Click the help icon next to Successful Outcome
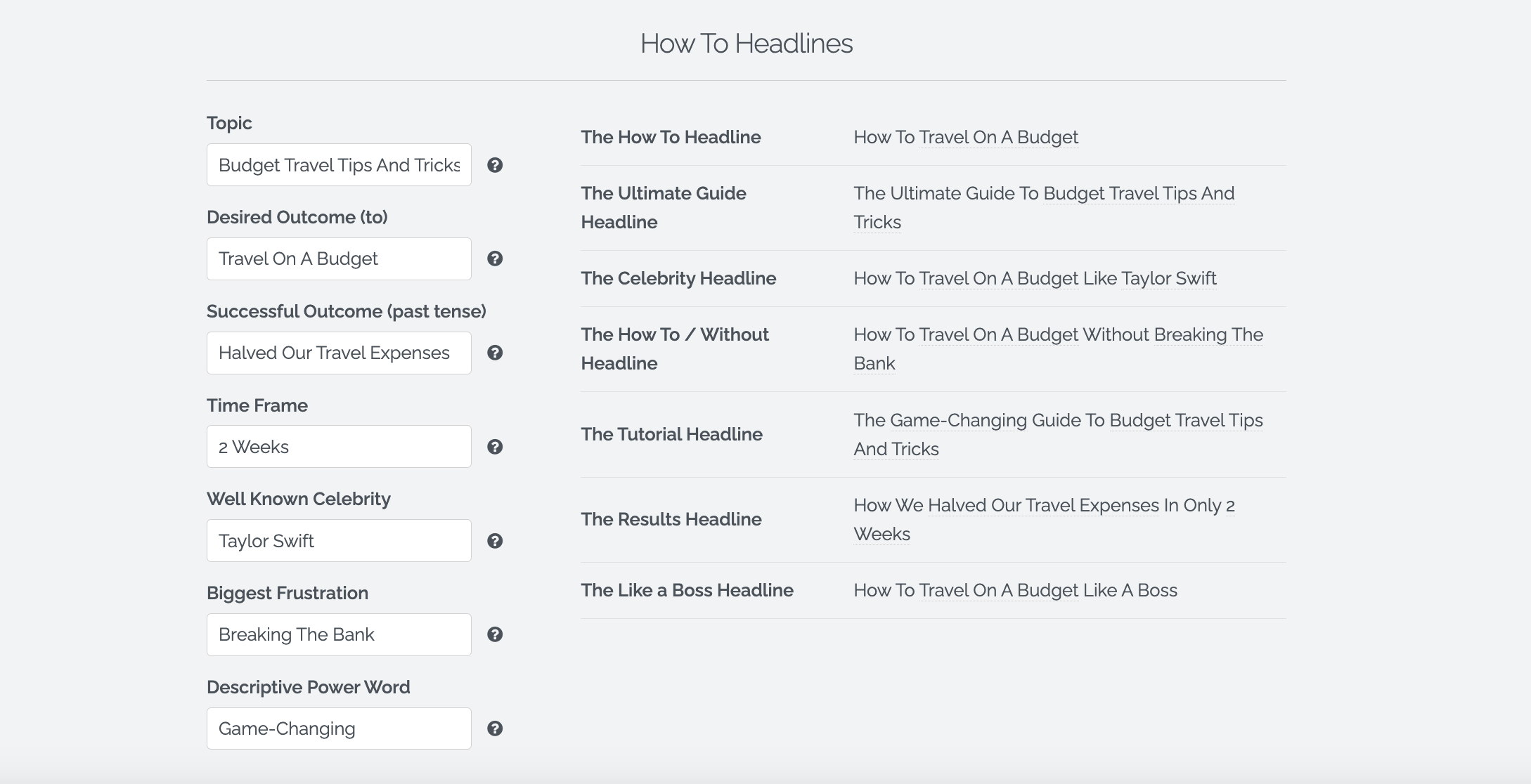Viewport: 1531px width, 784px height. [494, 352]
